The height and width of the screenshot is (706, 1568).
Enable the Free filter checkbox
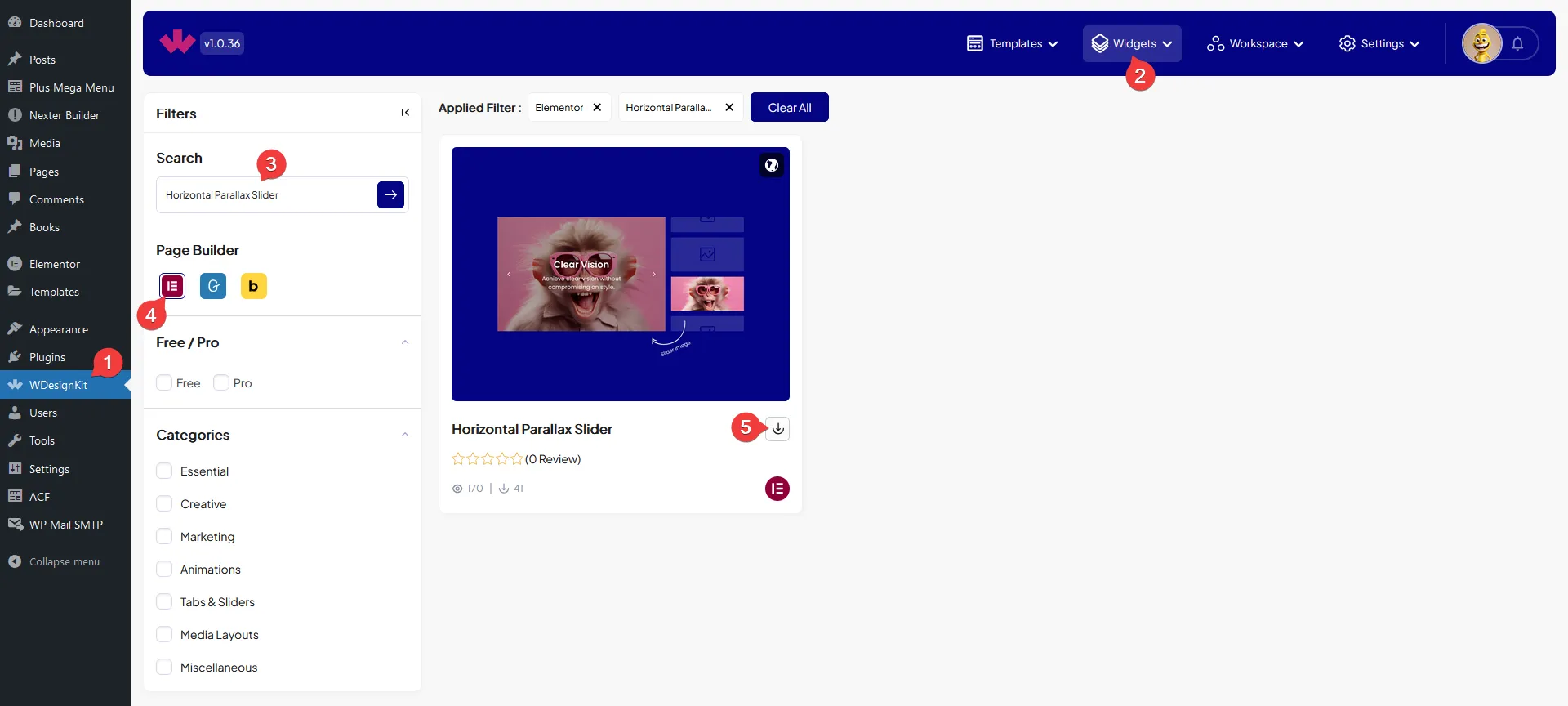pos(164,383)
